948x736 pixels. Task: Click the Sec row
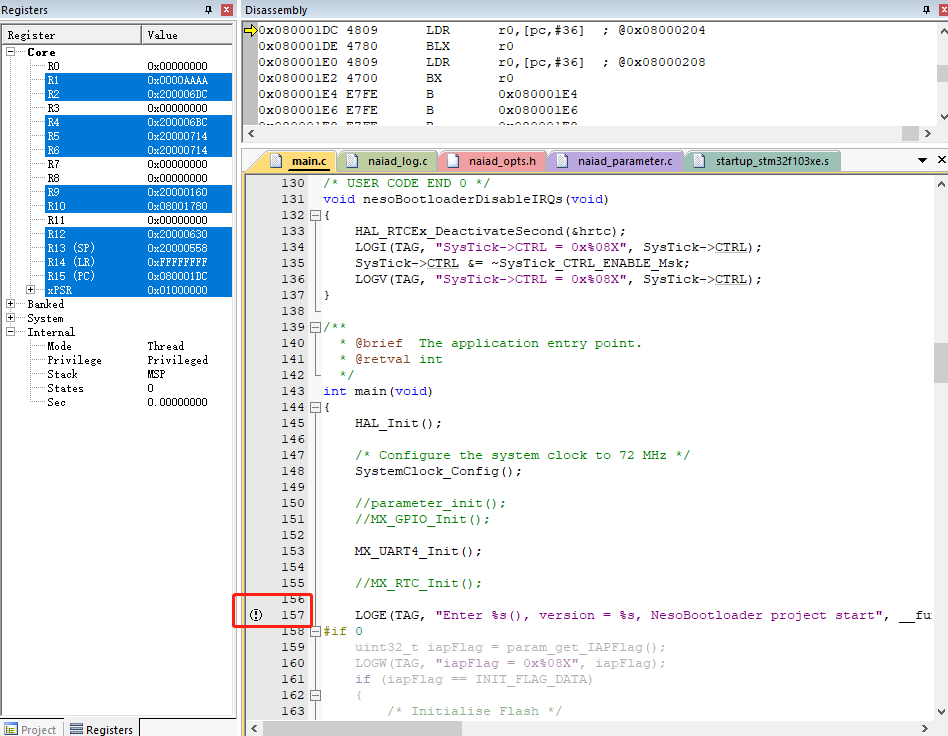pos(138,402)
